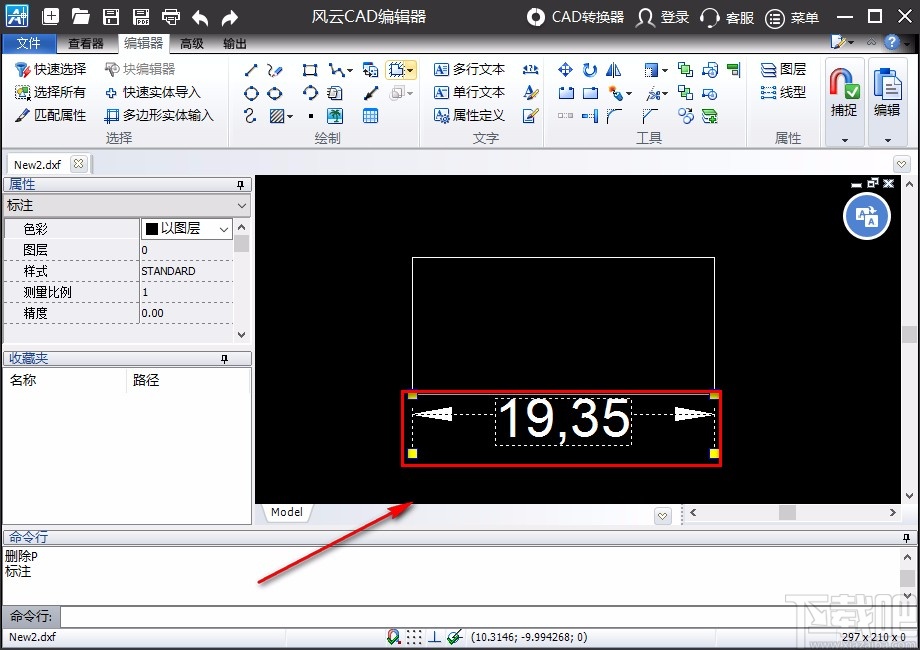
Task: Click the Quick Select (快速选择) tool
Action: point(50,69)
